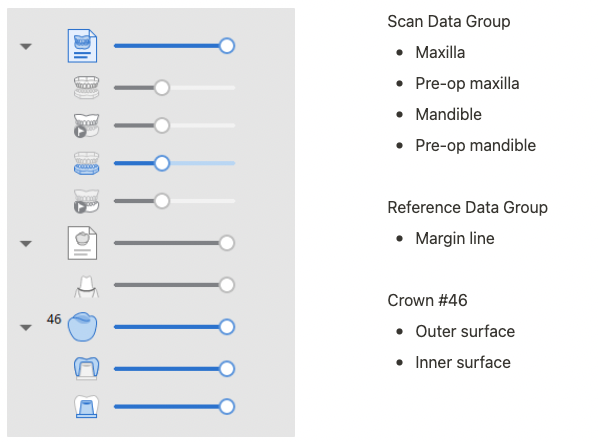Select the Pre-op mandible icon with play badge
This screenshot has height=442, width=598.
pos(87,201)
